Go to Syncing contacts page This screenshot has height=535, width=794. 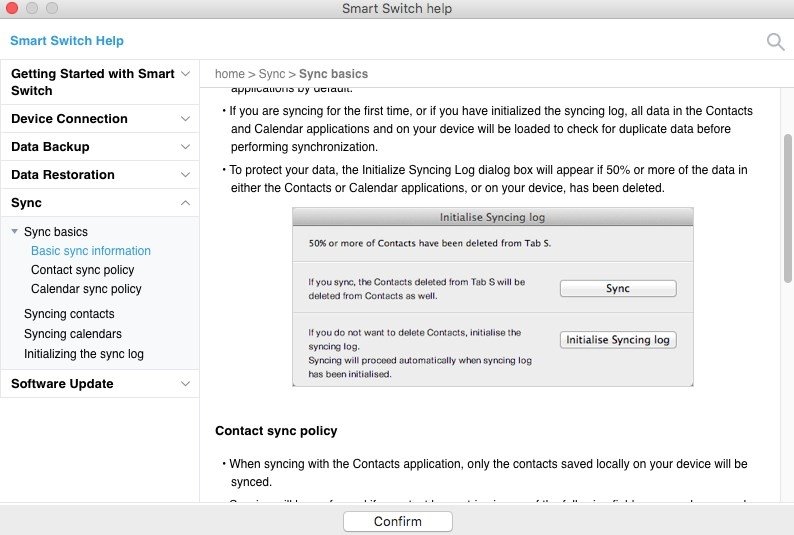[x=69, y=314]
